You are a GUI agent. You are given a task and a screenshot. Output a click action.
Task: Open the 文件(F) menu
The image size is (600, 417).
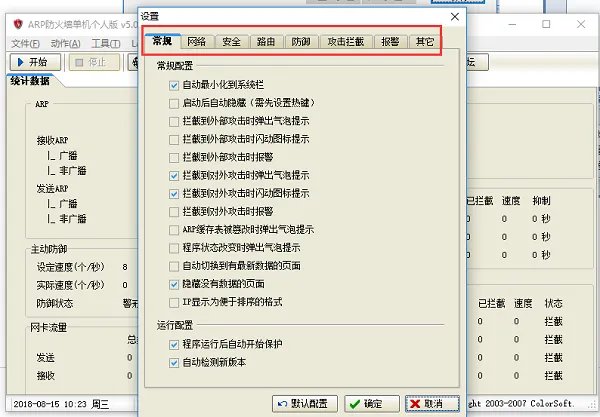(26, 44)
